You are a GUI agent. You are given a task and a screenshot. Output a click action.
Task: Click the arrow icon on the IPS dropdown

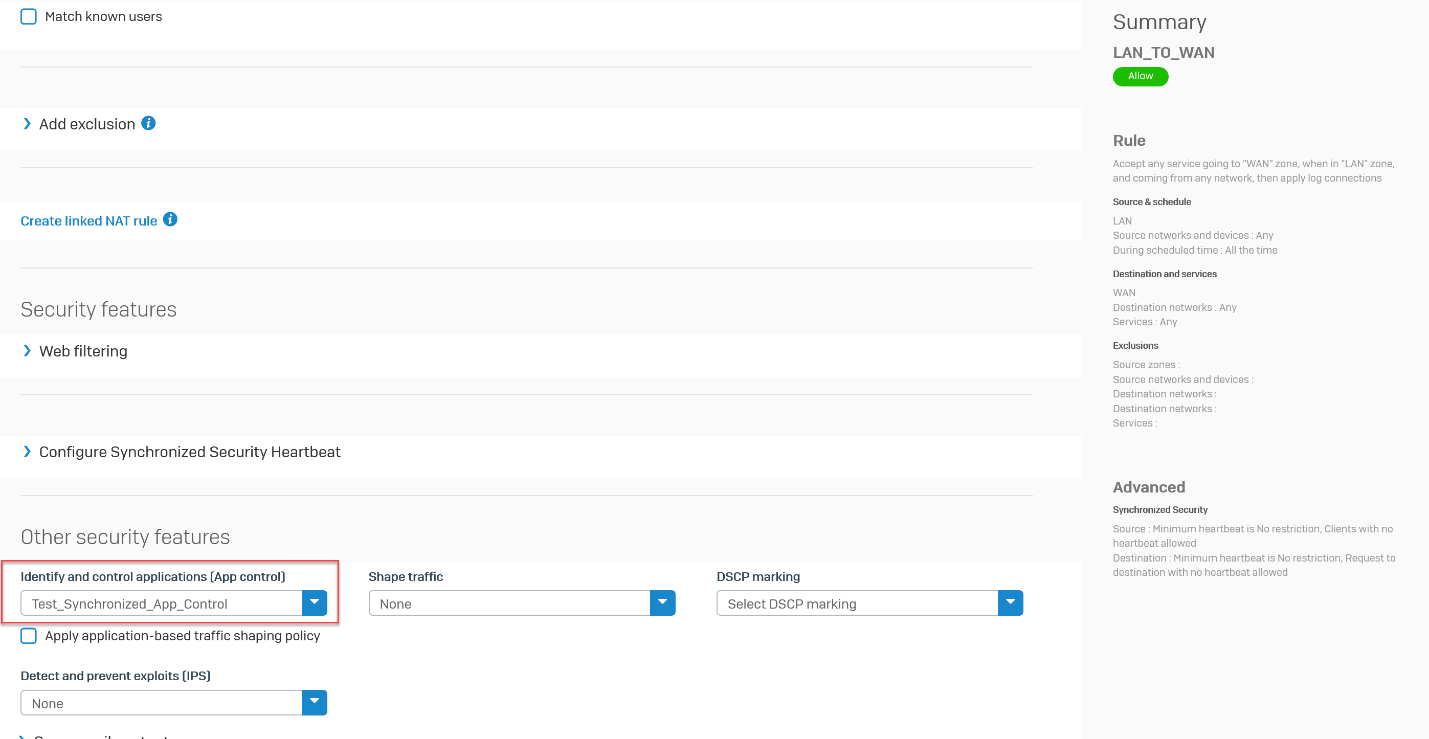(314, 703)
